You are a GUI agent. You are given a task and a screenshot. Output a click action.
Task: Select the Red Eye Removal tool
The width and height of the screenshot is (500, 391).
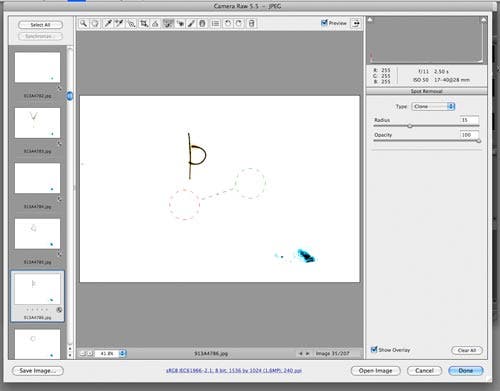[x=180, y=23]
